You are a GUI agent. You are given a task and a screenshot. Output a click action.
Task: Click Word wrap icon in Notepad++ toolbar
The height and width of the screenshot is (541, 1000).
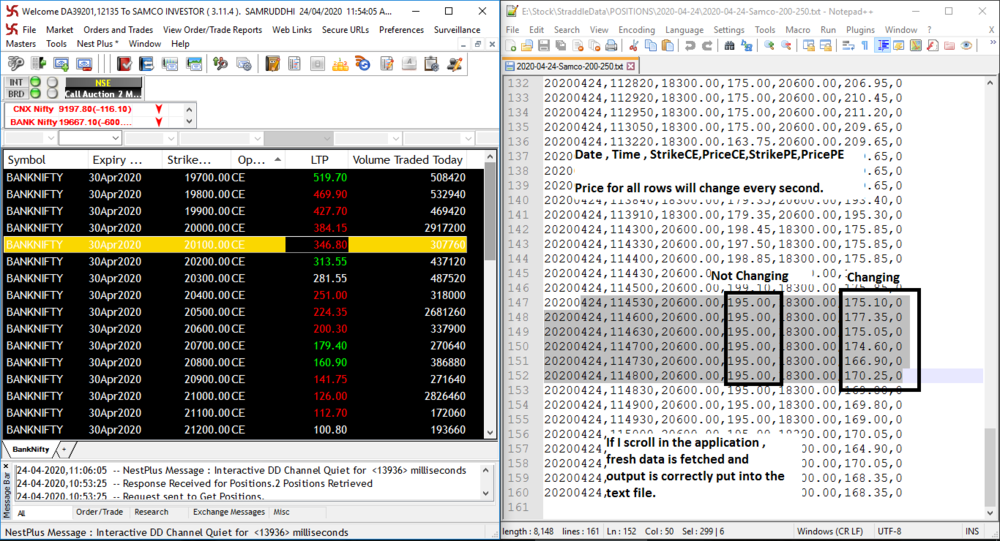pyautogui.click(x=848, y=45)
